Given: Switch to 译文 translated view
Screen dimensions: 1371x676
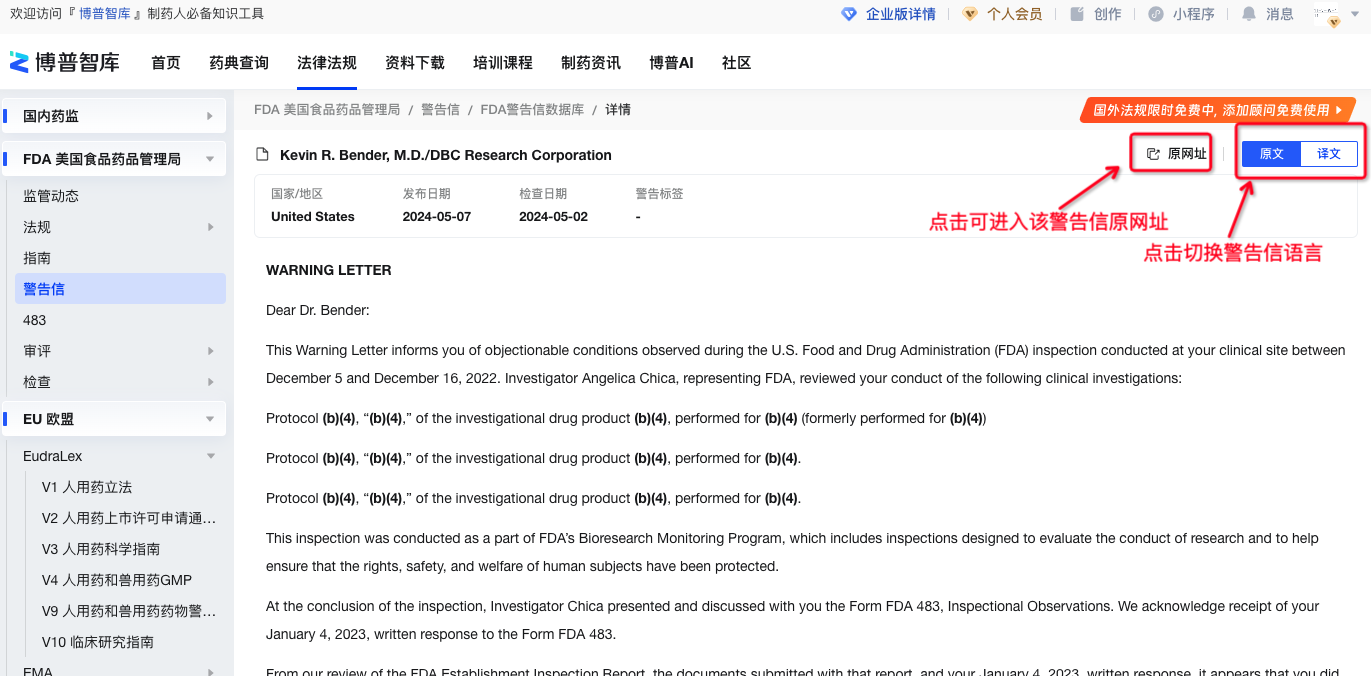Looking at the screenshot, I should coord(1329,154).
